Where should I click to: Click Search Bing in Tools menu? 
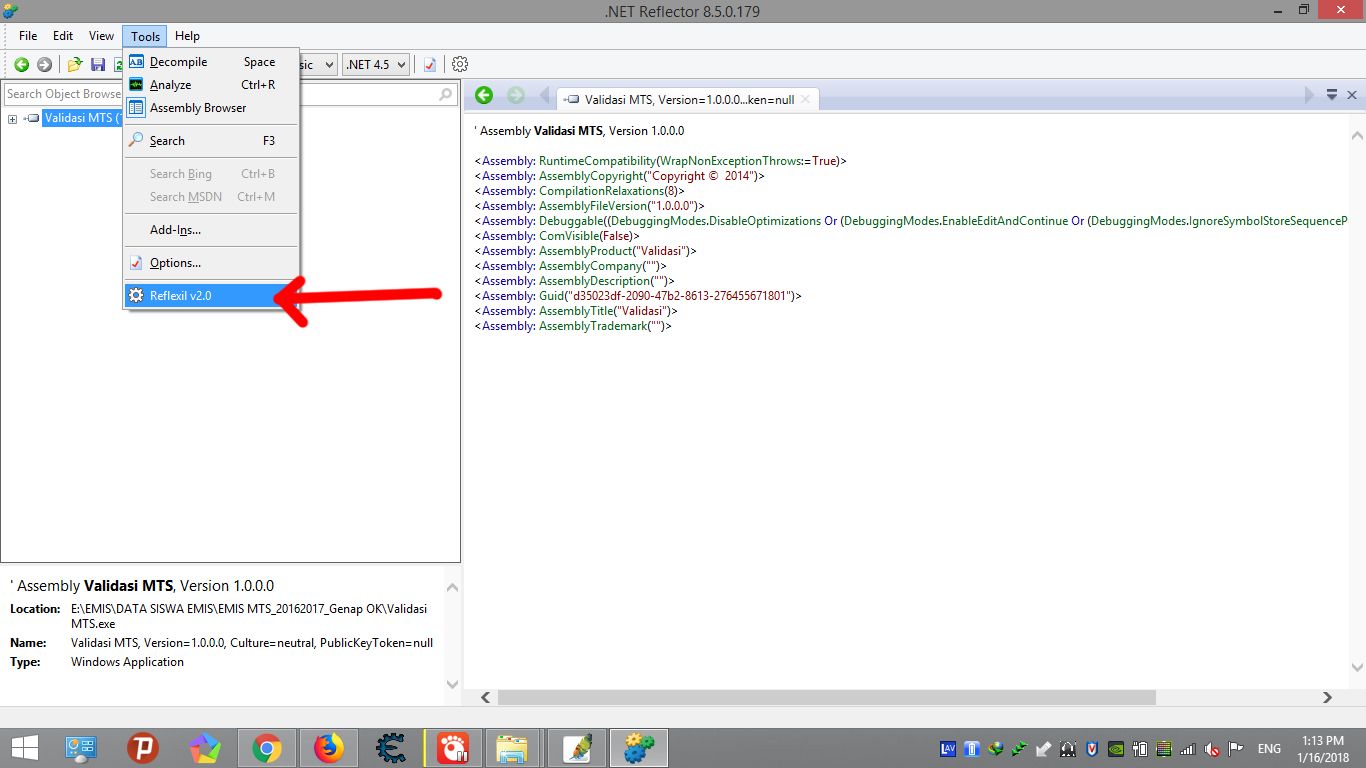pos(211,174)
